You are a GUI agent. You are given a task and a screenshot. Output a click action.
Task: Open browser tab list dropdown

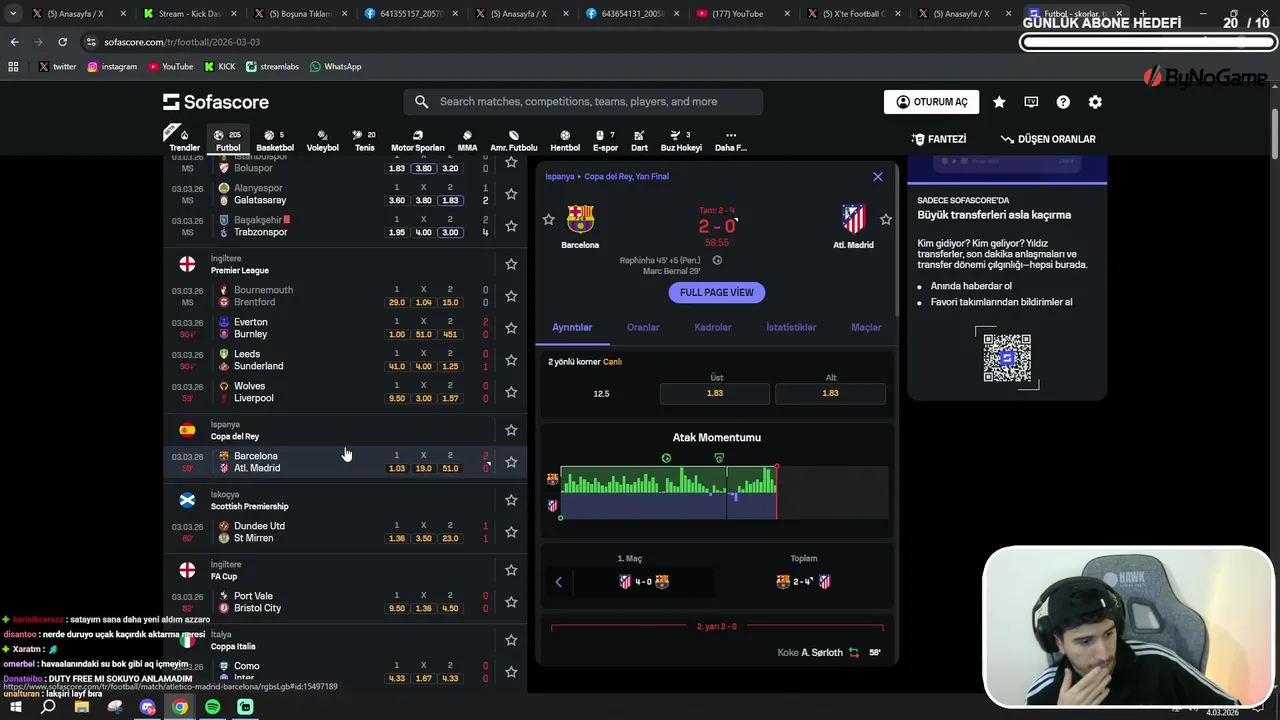(x=13, y=14)
